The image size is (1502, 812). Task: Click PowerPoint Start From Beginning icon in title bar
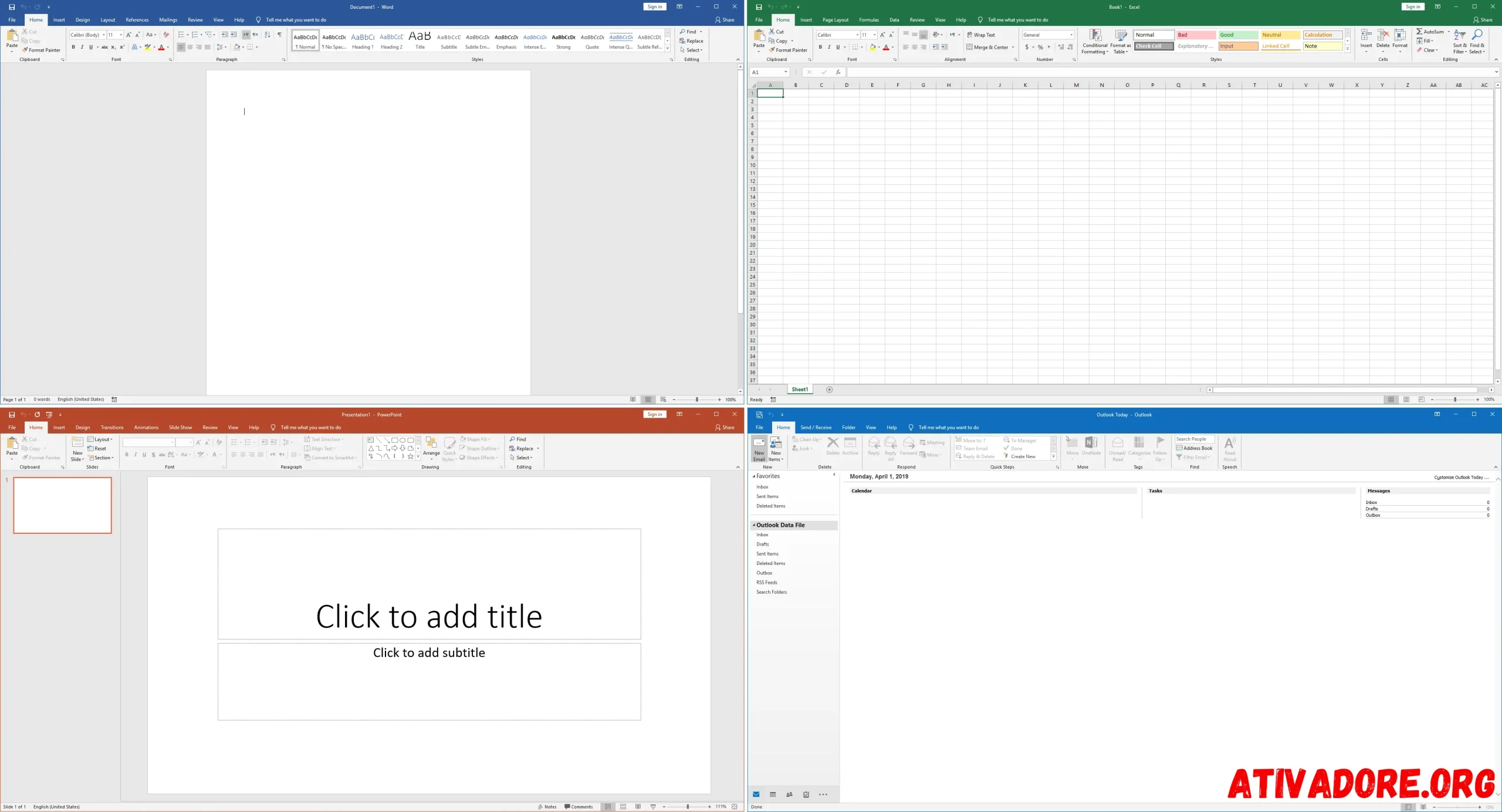pyautogui.click(x=49, y=415)
